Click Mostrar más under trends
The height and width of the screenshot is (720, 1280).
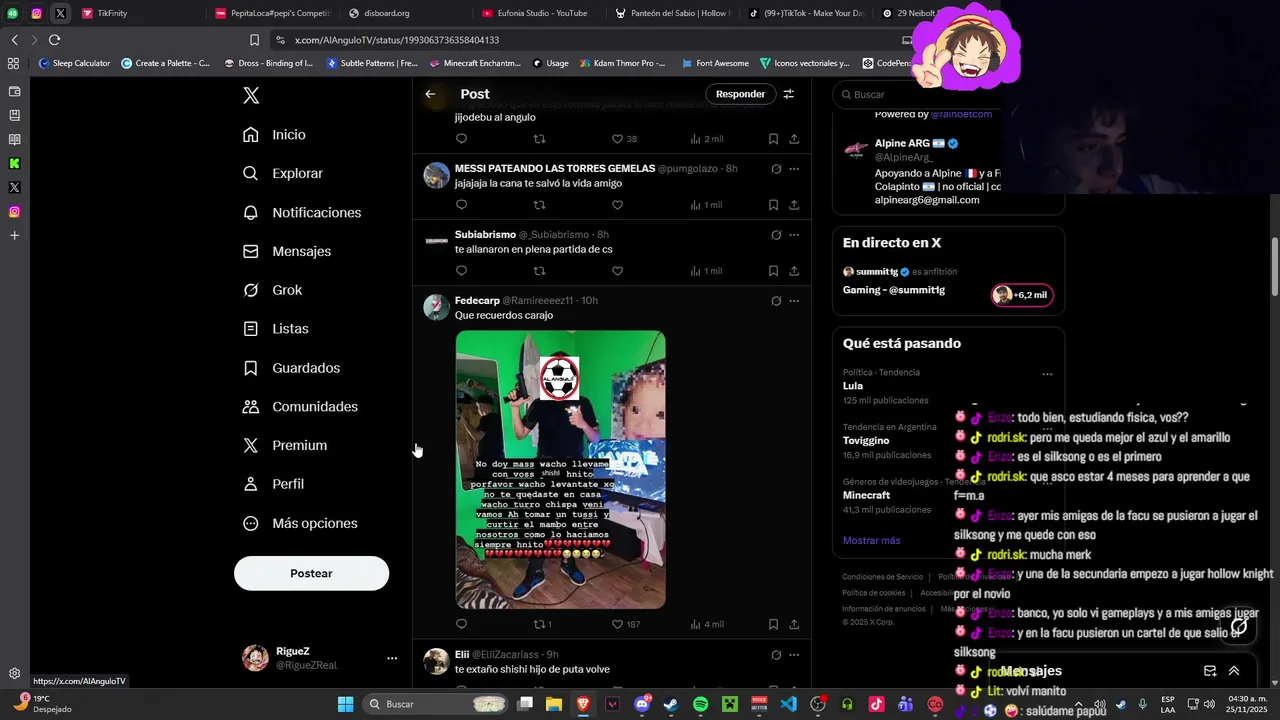point(871,540)
